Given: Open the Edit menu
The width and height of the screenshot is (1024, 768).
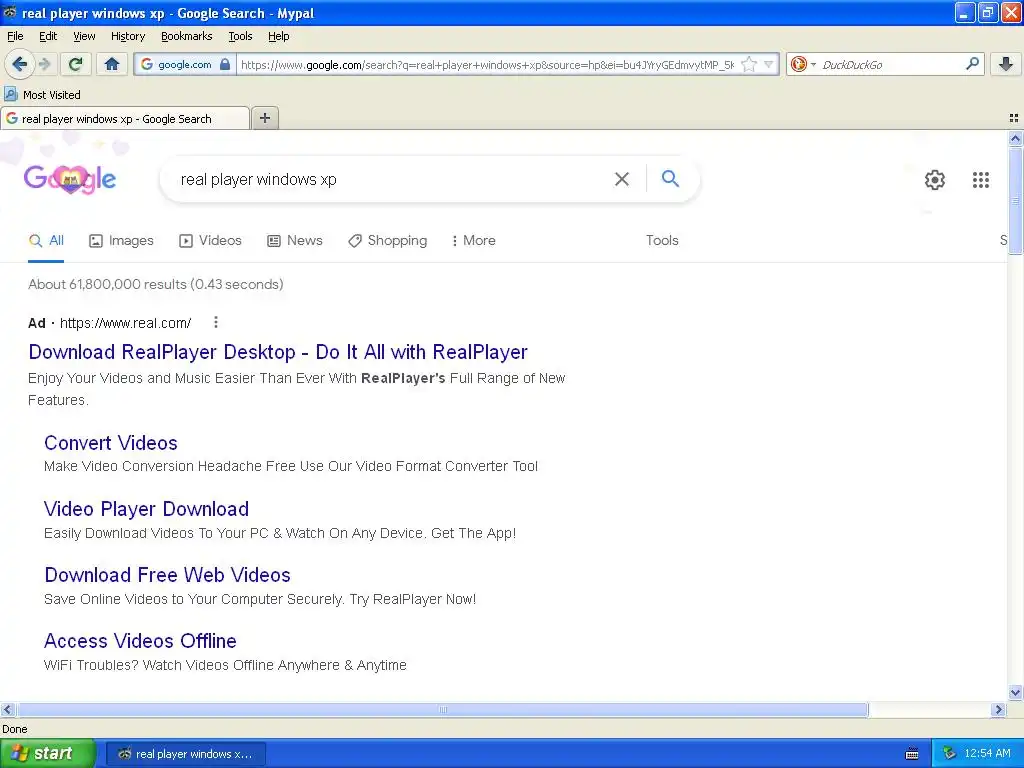Looking at the screenshot, I should tap(48, 36).
